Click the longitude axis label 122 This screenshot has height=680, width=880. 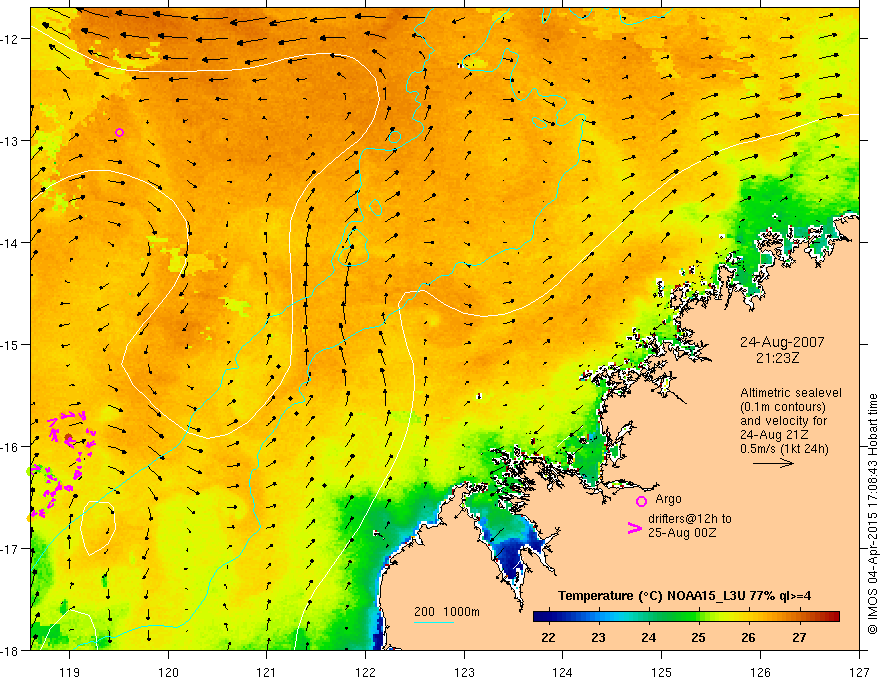coord(365,672)
